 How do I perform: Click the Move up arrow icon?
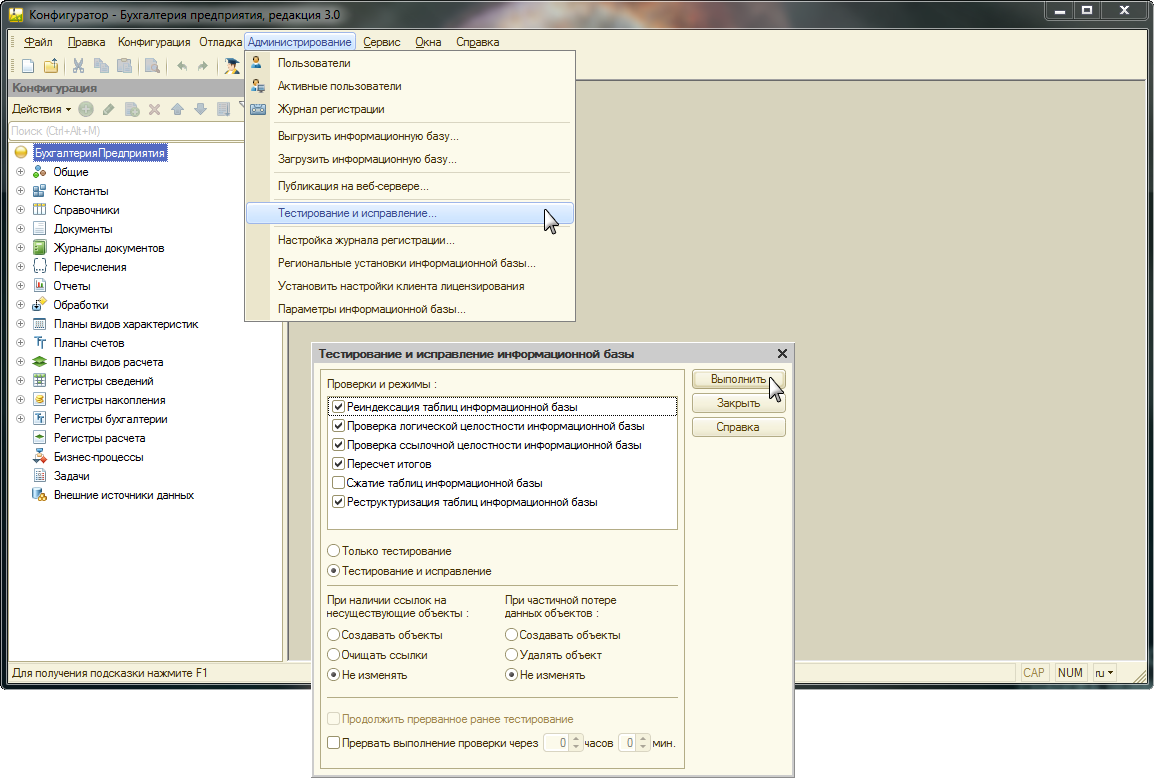[177, 110]
